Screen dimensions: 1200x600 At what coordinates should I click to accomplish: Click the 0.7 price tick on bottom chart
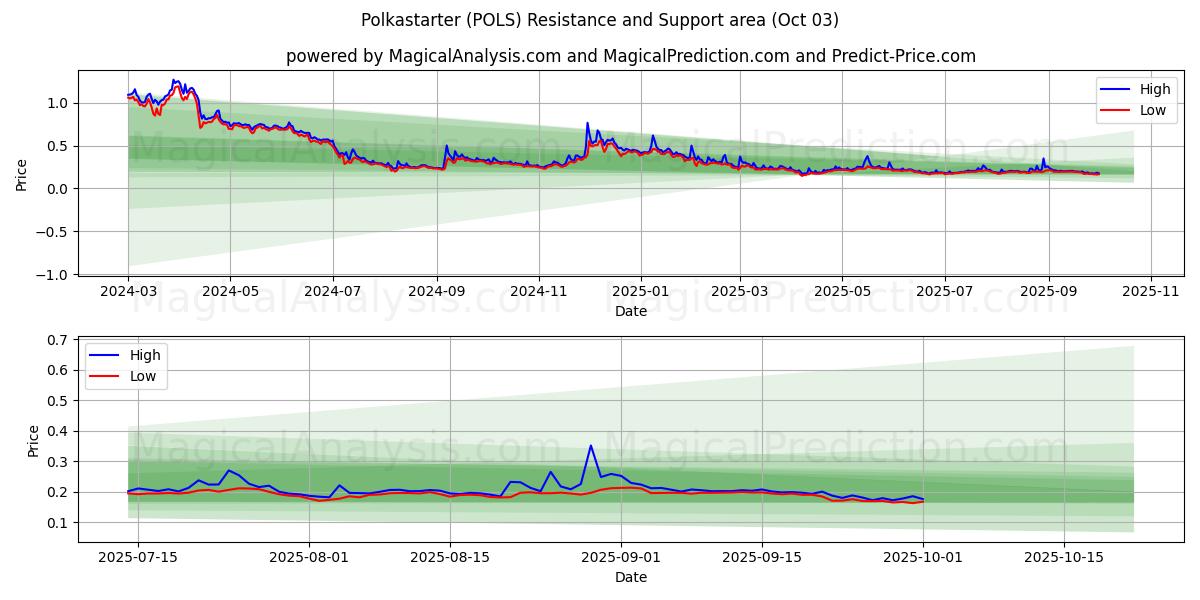[59, 340]
